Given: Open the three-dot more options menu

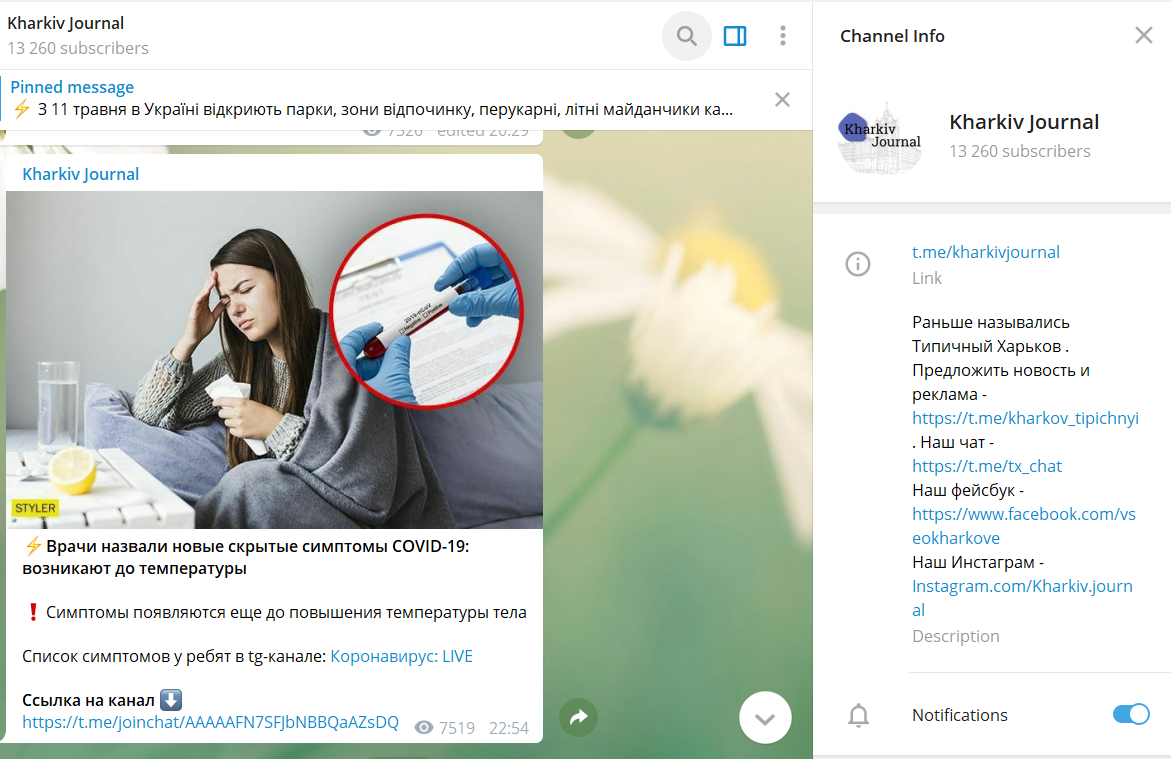Looking at the screenshot, I should coord(783,36).
